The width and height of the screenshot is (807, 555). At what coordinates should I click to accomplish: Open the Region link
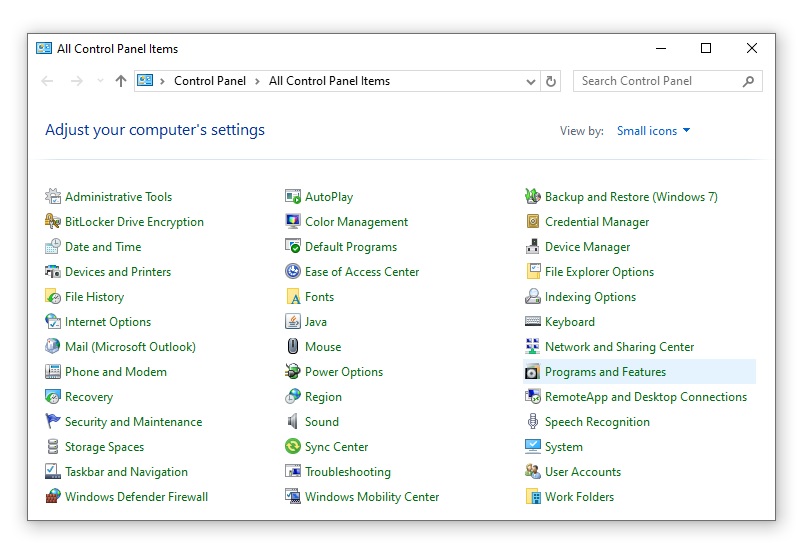pyautogui.click(x=323, y=397)
